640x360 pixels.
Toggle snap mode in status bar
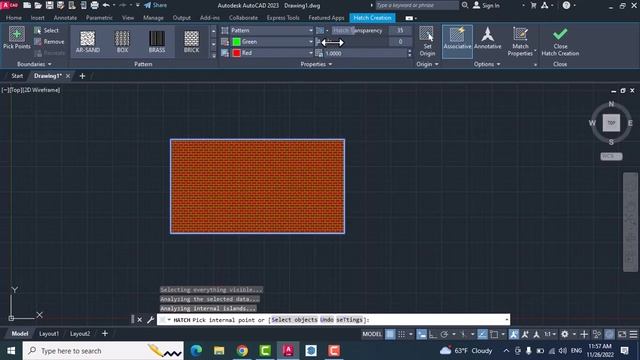point(402,334)
